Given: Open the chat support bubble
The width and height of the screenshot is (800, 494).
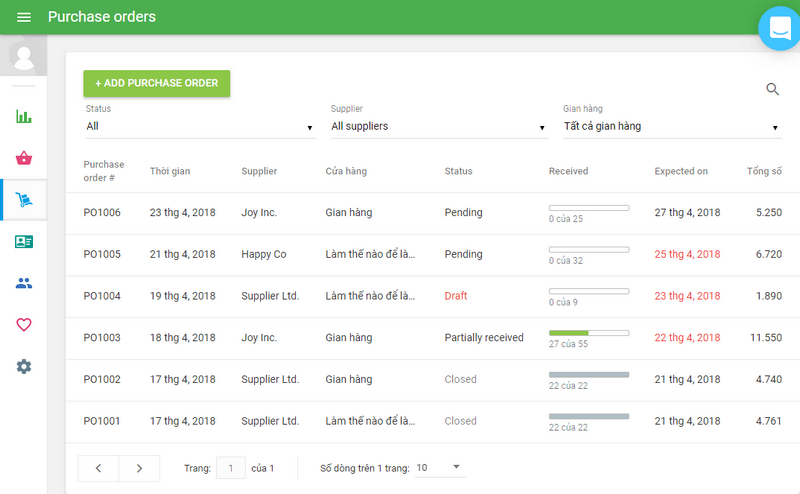Looking at the screenshot, I should 781,29.
